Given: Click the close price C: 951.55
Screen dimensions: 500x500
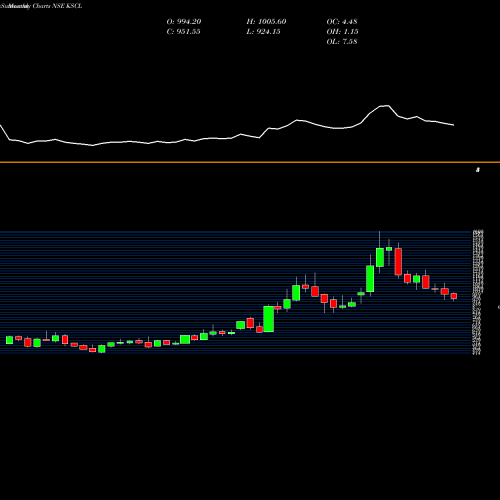Looking at the screenshot, I should (x=183, y=32).
